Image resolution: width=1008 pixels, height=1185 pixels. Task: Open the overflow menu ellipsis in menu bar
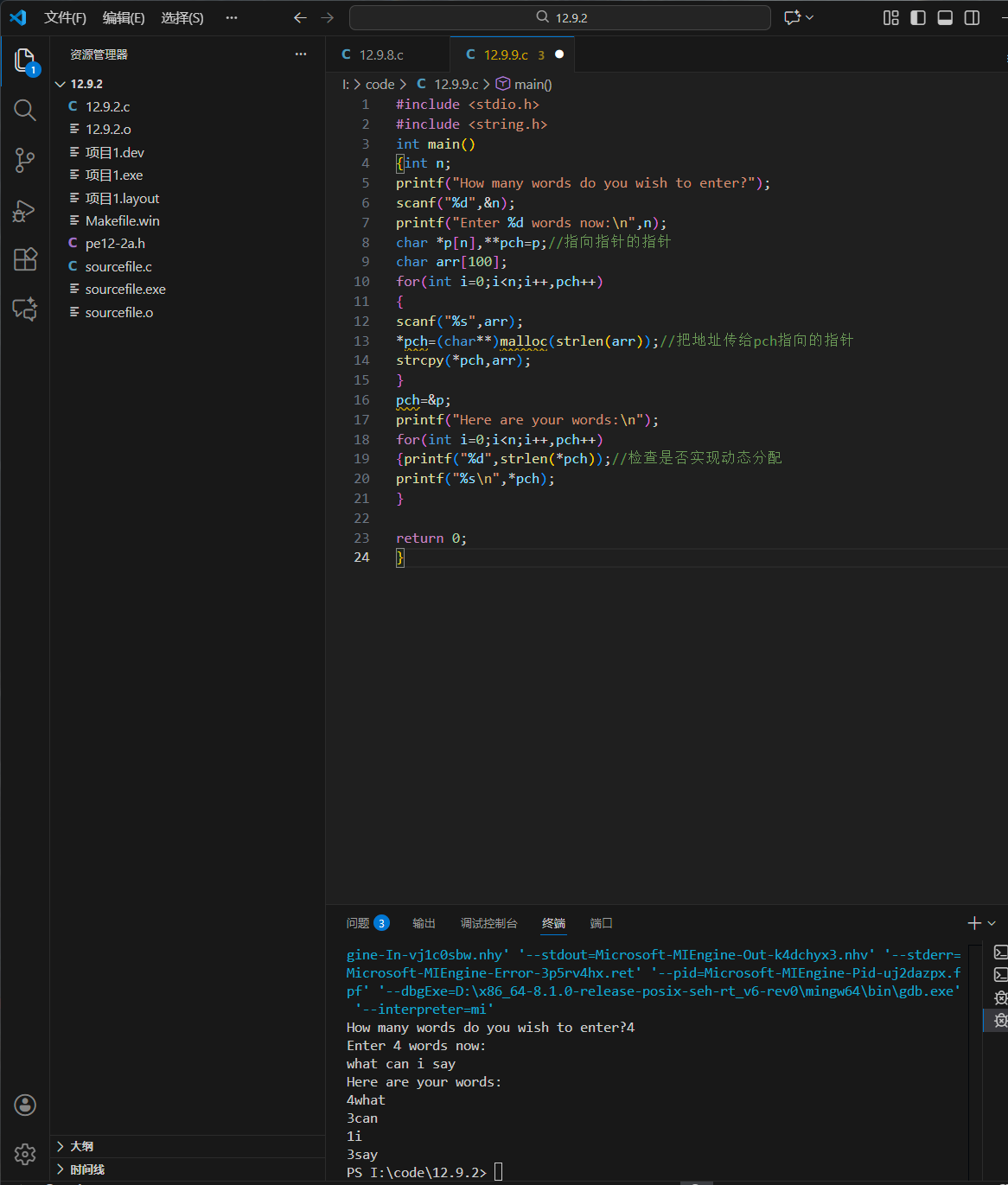point(231,17)
